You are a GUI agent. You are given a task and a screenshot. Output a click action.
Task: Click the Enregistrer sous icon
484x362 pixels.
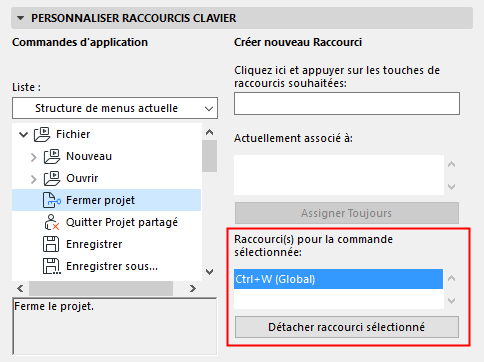tap(52, 266)
